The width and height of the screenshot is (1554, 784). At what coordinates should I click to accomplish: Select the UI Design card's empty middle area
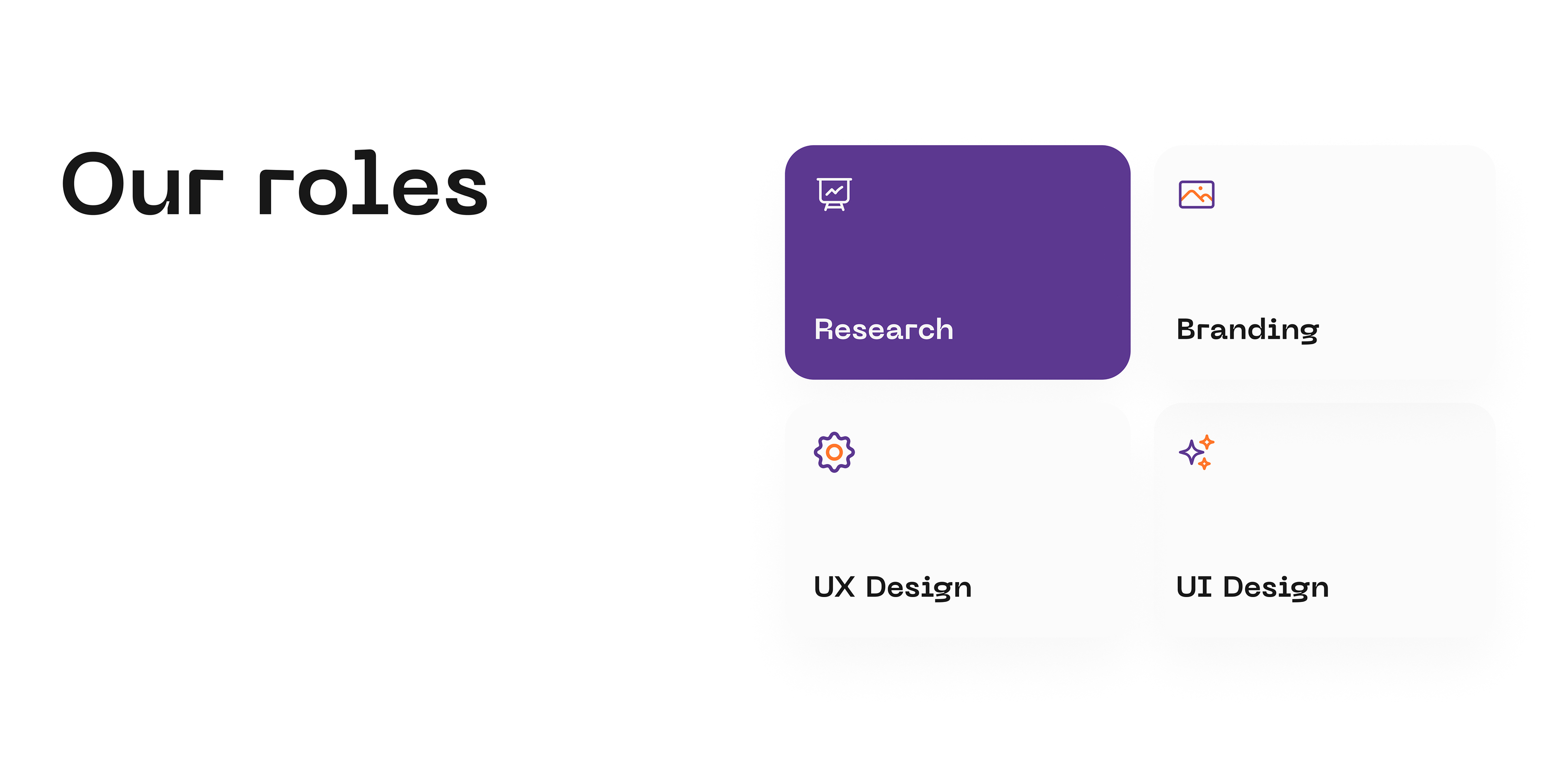coord(1324,518)
